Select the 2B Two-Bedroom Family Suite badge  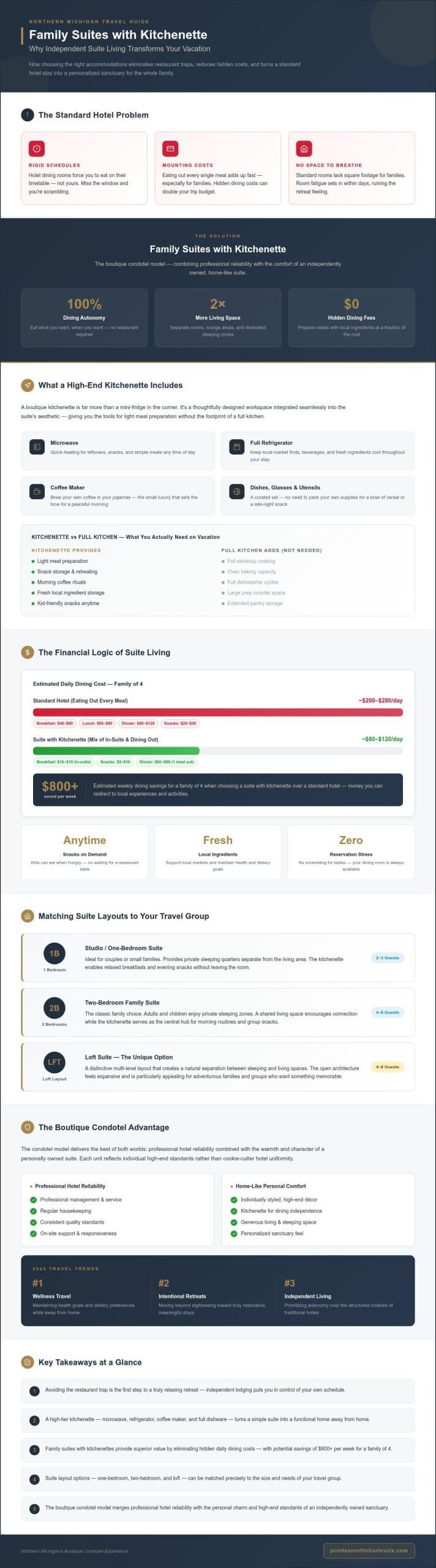55,1008
